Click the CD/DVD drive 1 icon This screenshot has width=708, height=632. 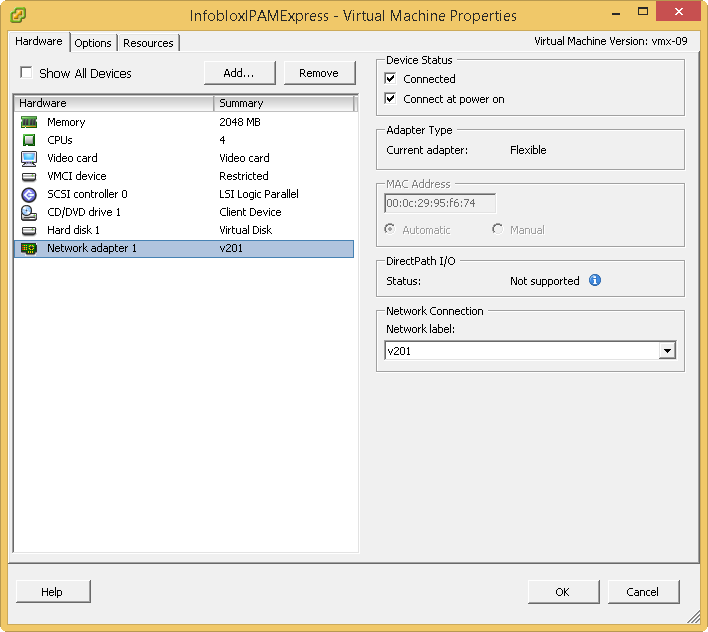click(29, 213)
